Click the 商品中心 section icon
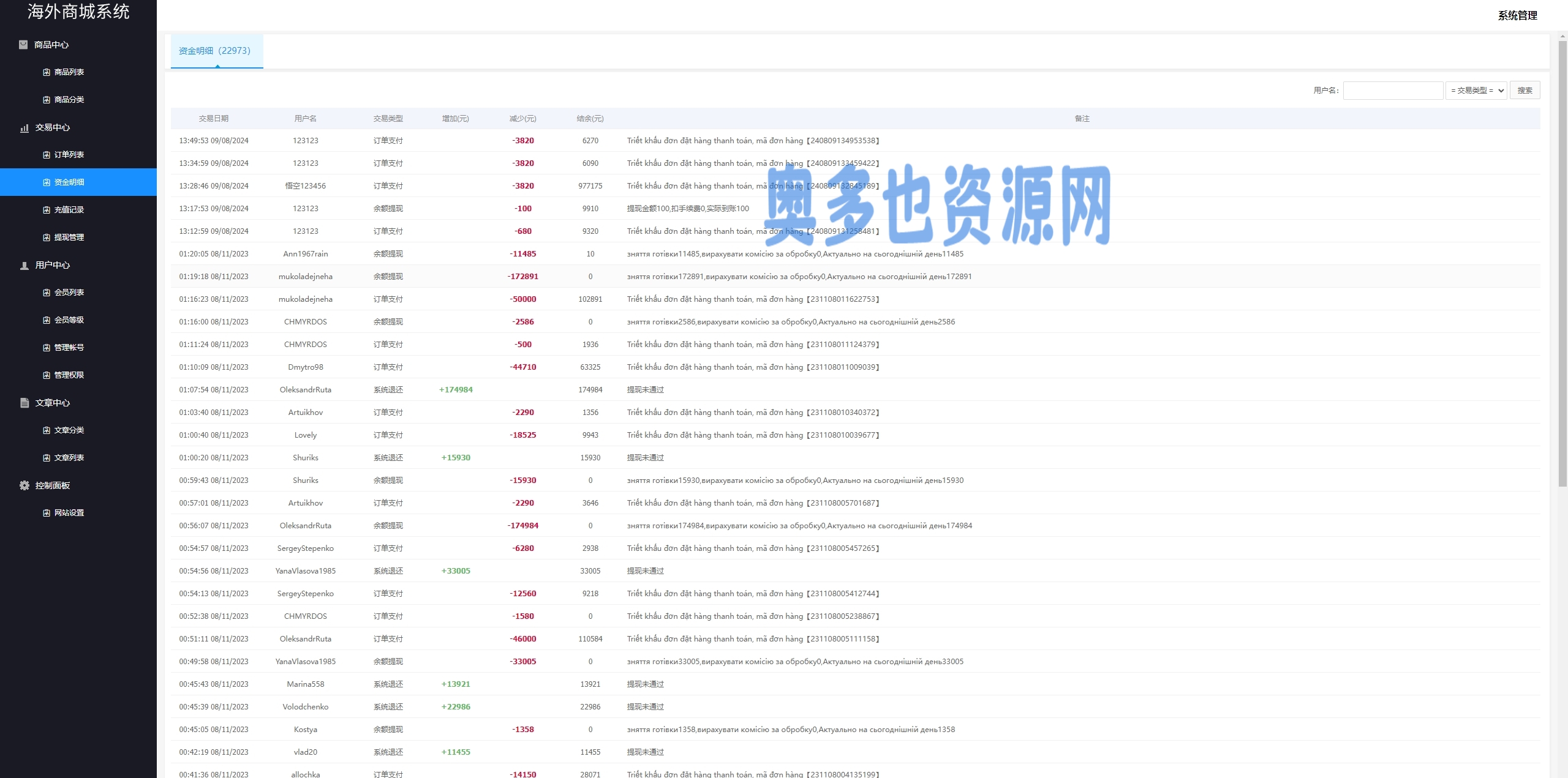Viewport: 1568px width, 778px height. coord(23,45)
